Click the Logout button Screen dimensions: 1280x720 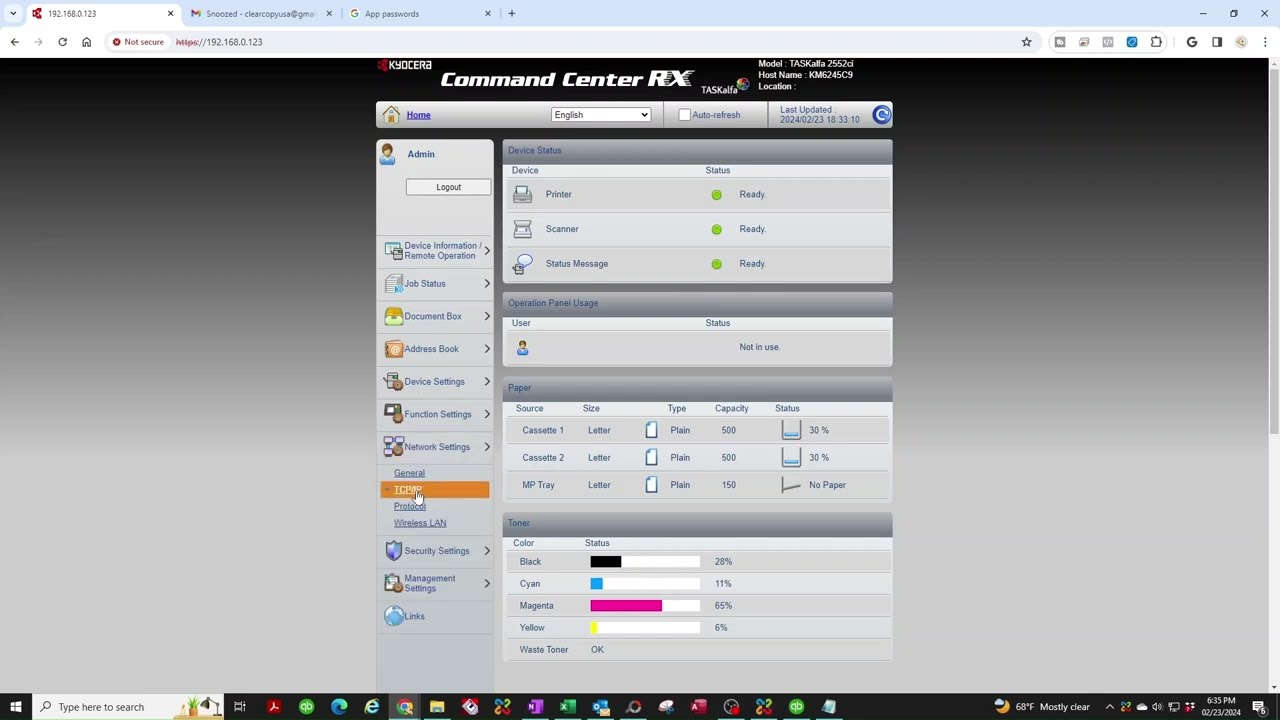tap(448, 187)
